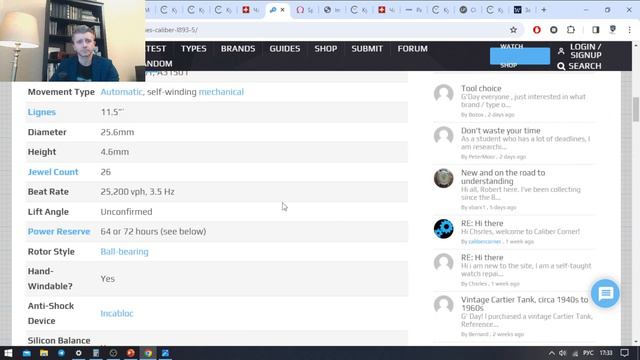This screenshot has width=640, height=360.
Task: Open File Explorer from the taskbar
Action: (44, 353)
